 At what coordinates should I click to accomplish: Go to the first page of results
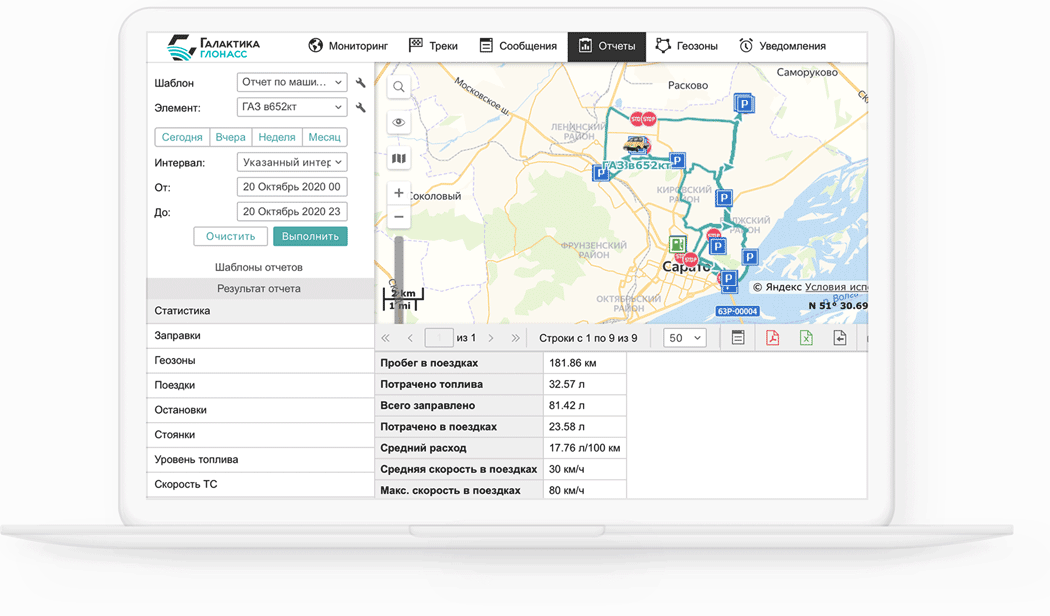pos(385,338)
